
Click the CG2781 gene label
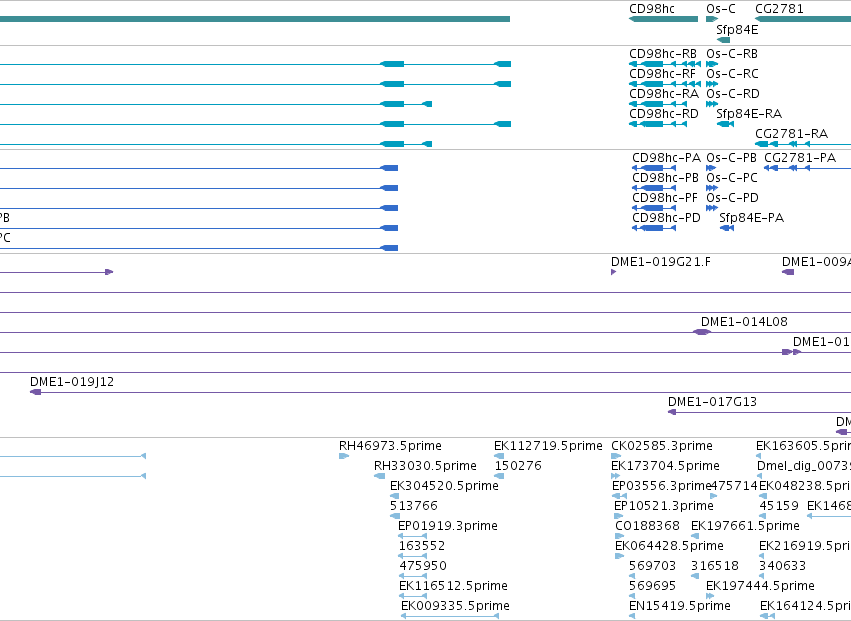(x=779, y=9)
